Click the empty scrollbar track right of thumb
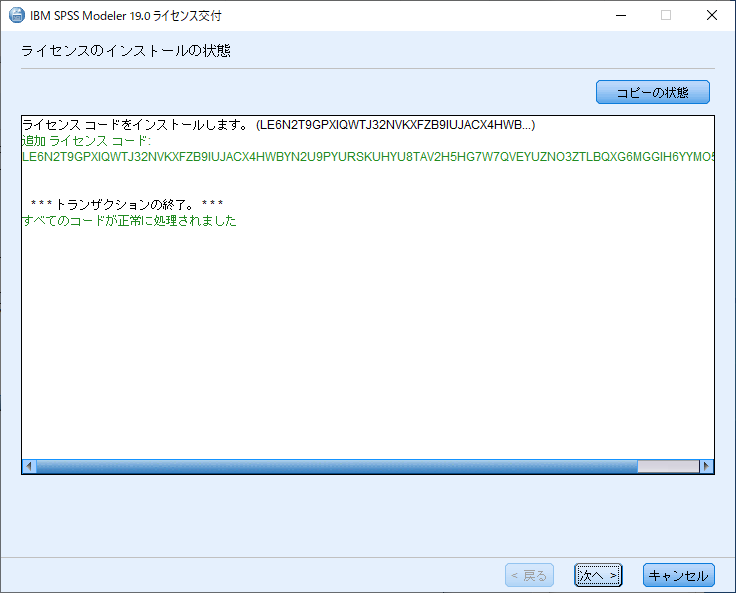736x593 pixels. 668,466
